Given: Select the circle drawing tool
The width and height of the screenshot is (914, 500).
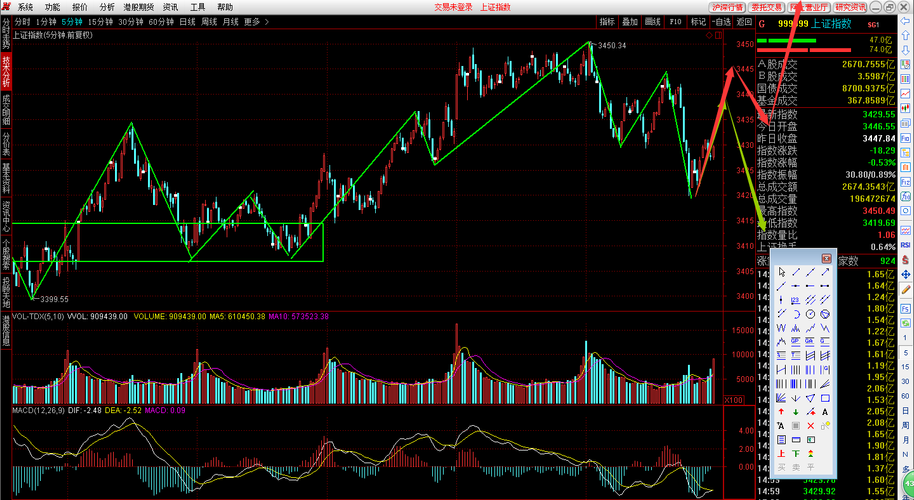Looking at the screenshot, I should pos(810,314).
